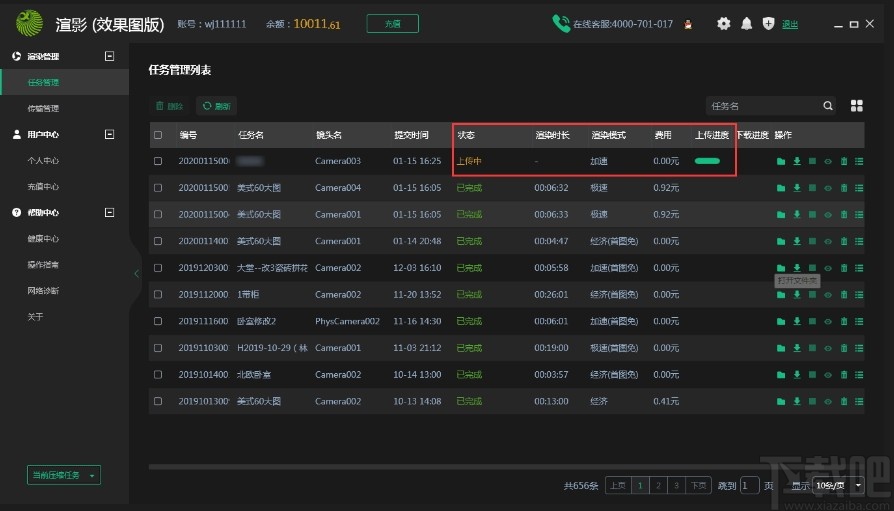Image resolution: width=894 pixels, height=511 pixels.
Task: Tick the checkbox for the 12-03 16:10 task
Action: pos(158,268)
